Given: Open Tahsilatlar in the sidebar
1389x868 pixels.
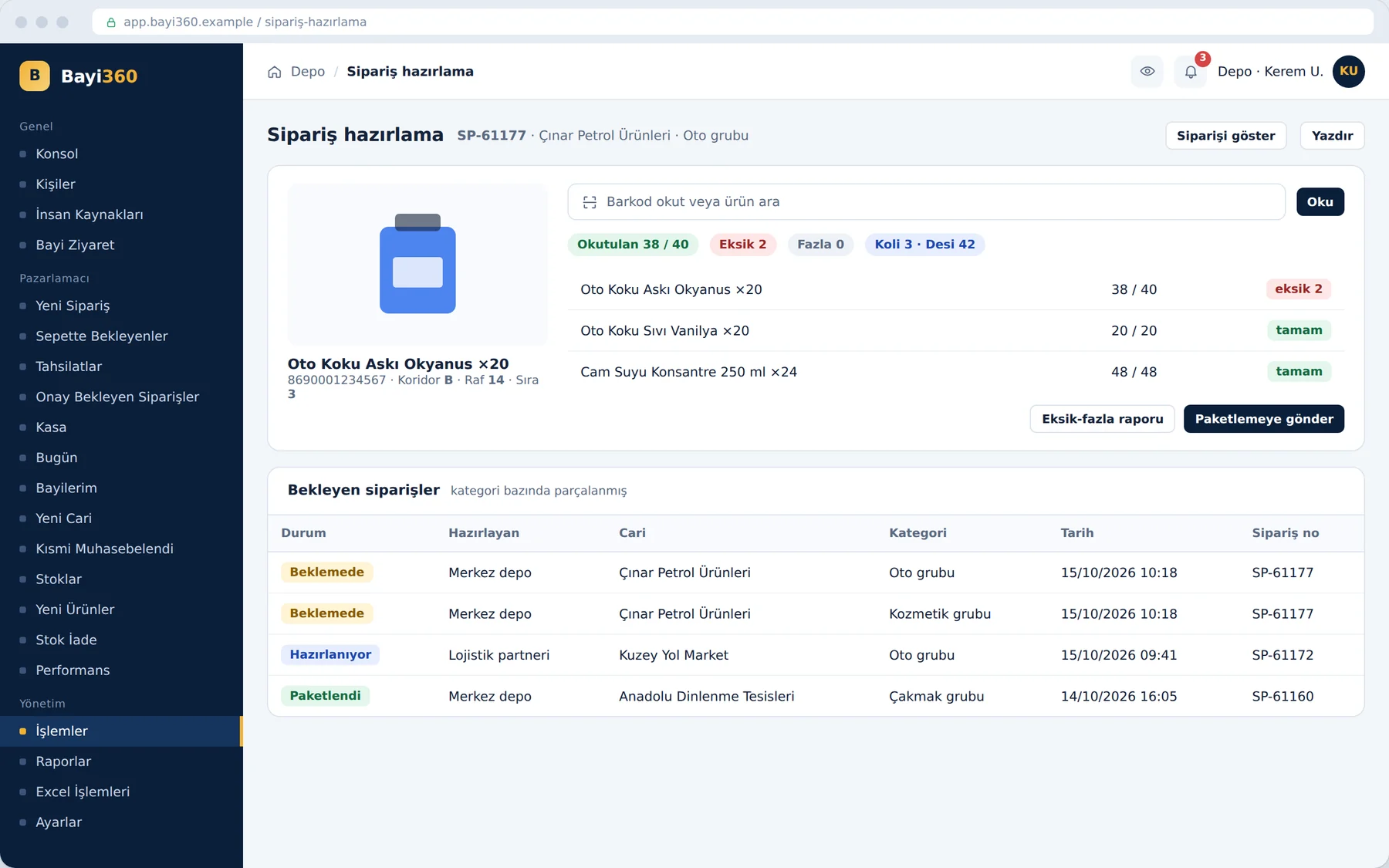Looking at the screenshot, I should 121,366.
